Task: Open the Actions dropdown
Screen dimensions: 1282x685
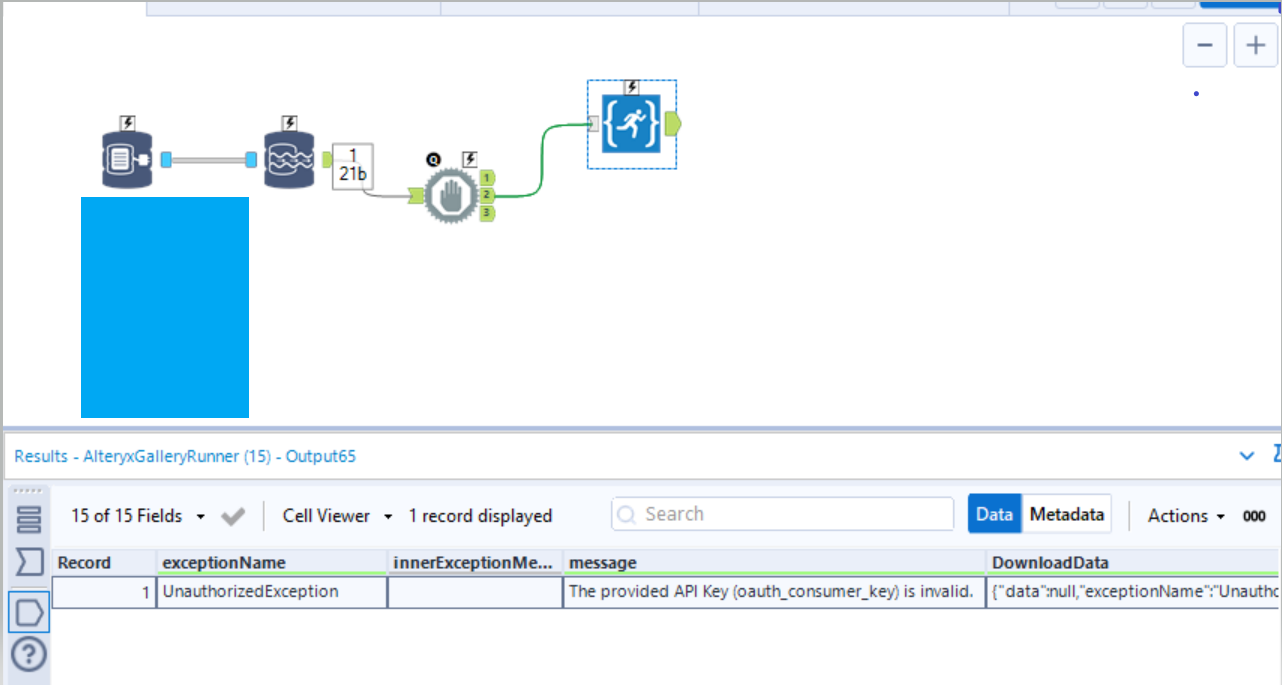Action: tap(1185, 516)
